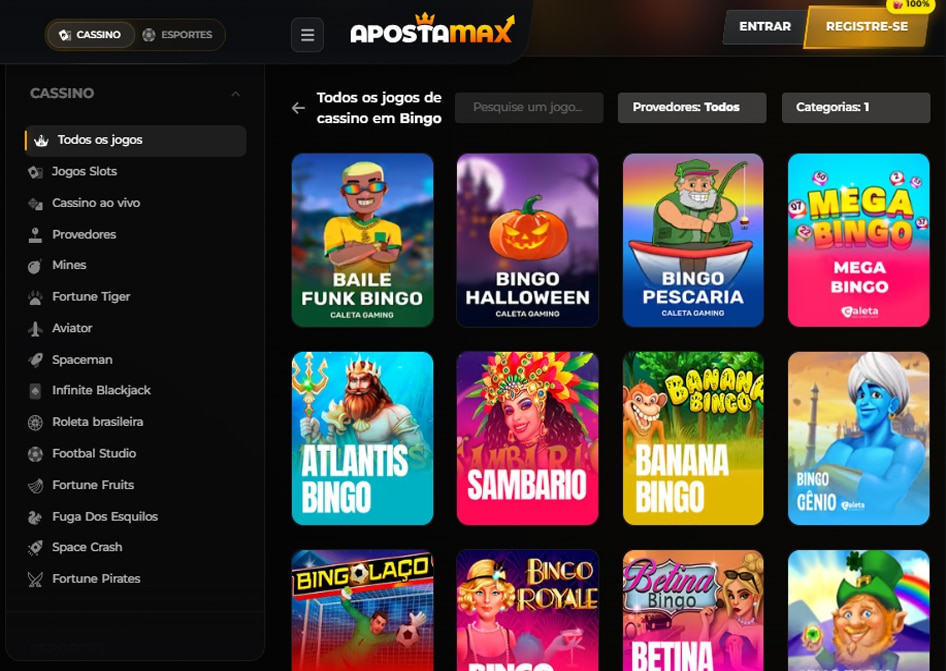Click the Infinite Blackjack card icon
The image size is (946, 671).
tap(36, 391)
